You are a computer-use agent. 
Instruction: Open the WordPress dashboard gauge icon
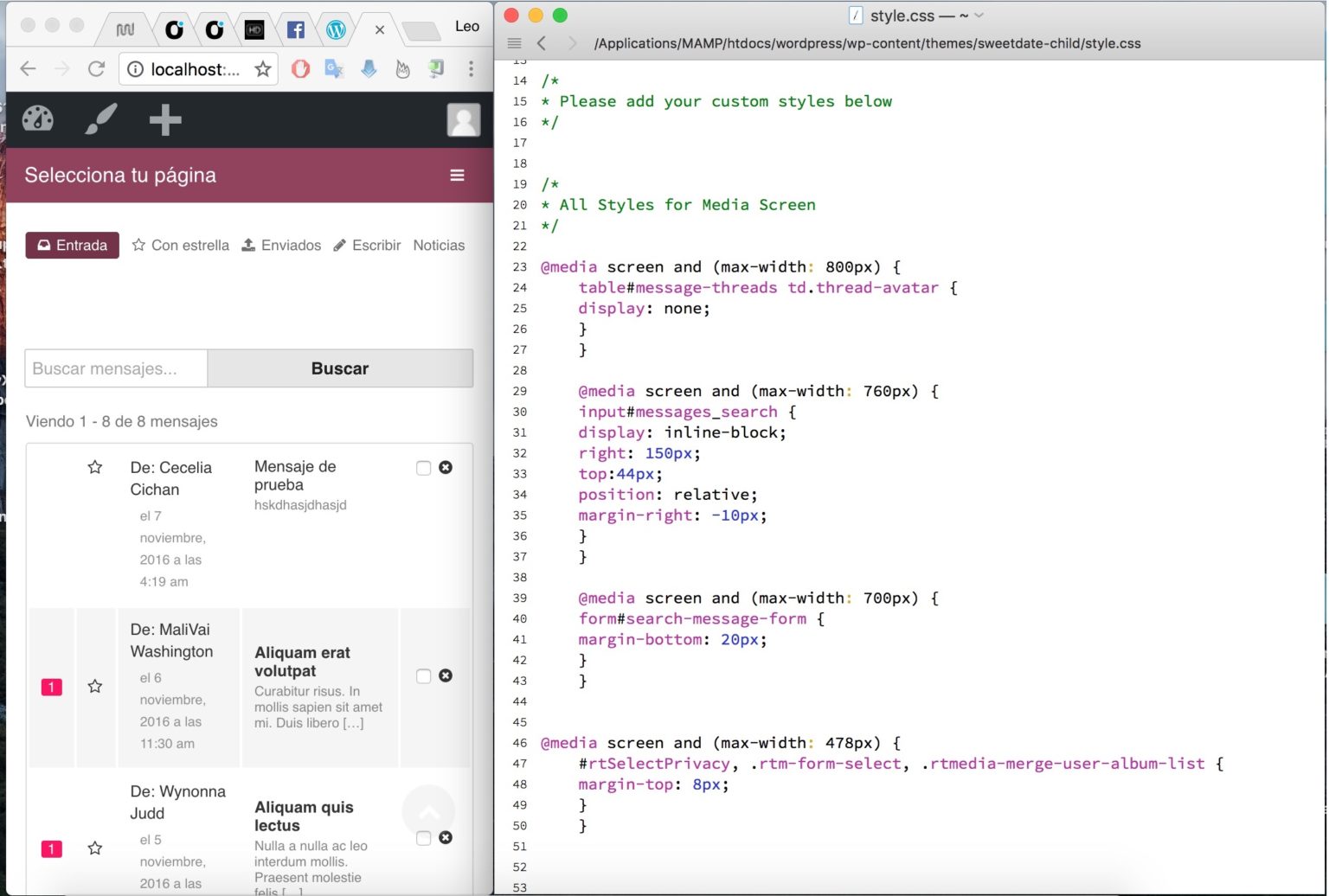pyautogui.click(x=38, y=119)
